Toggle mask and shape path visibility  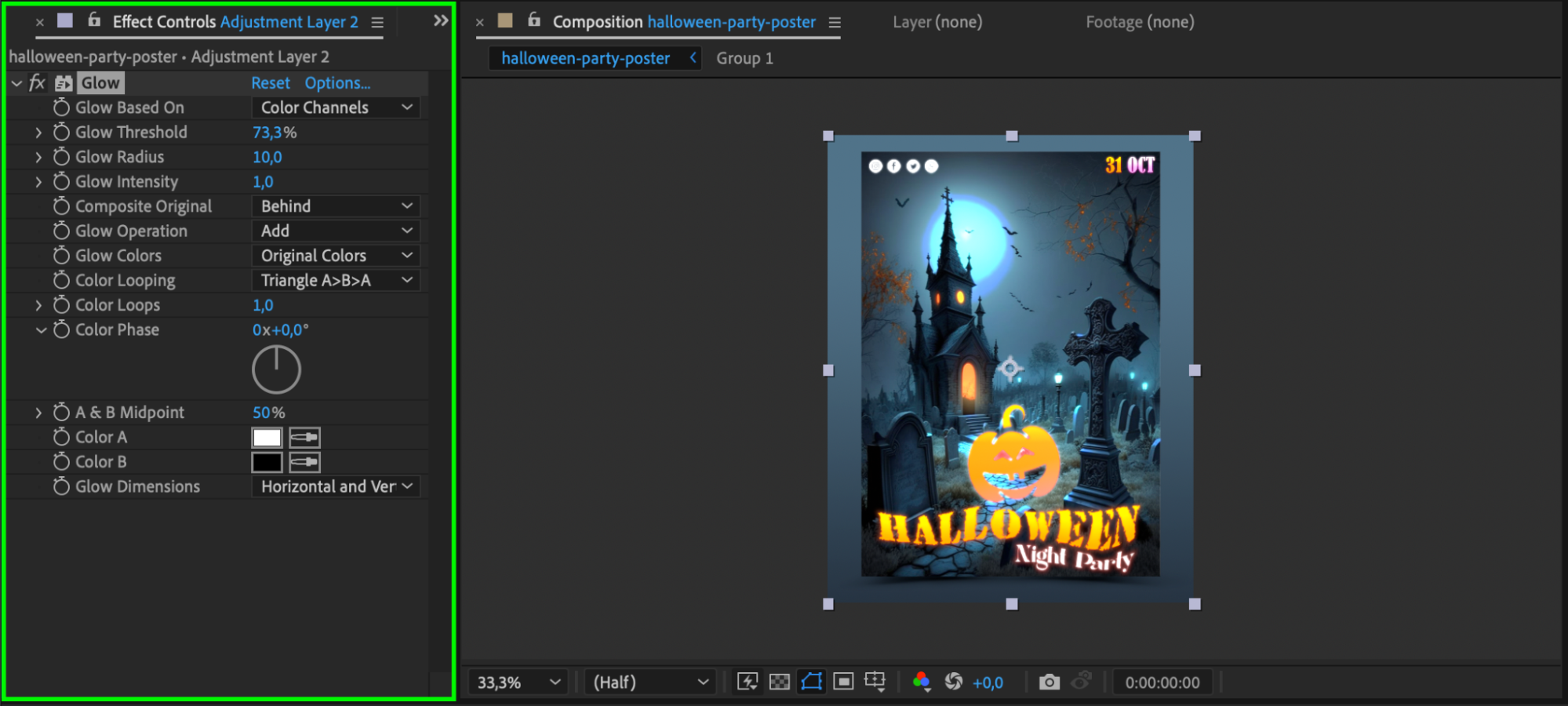pos(811,682)
